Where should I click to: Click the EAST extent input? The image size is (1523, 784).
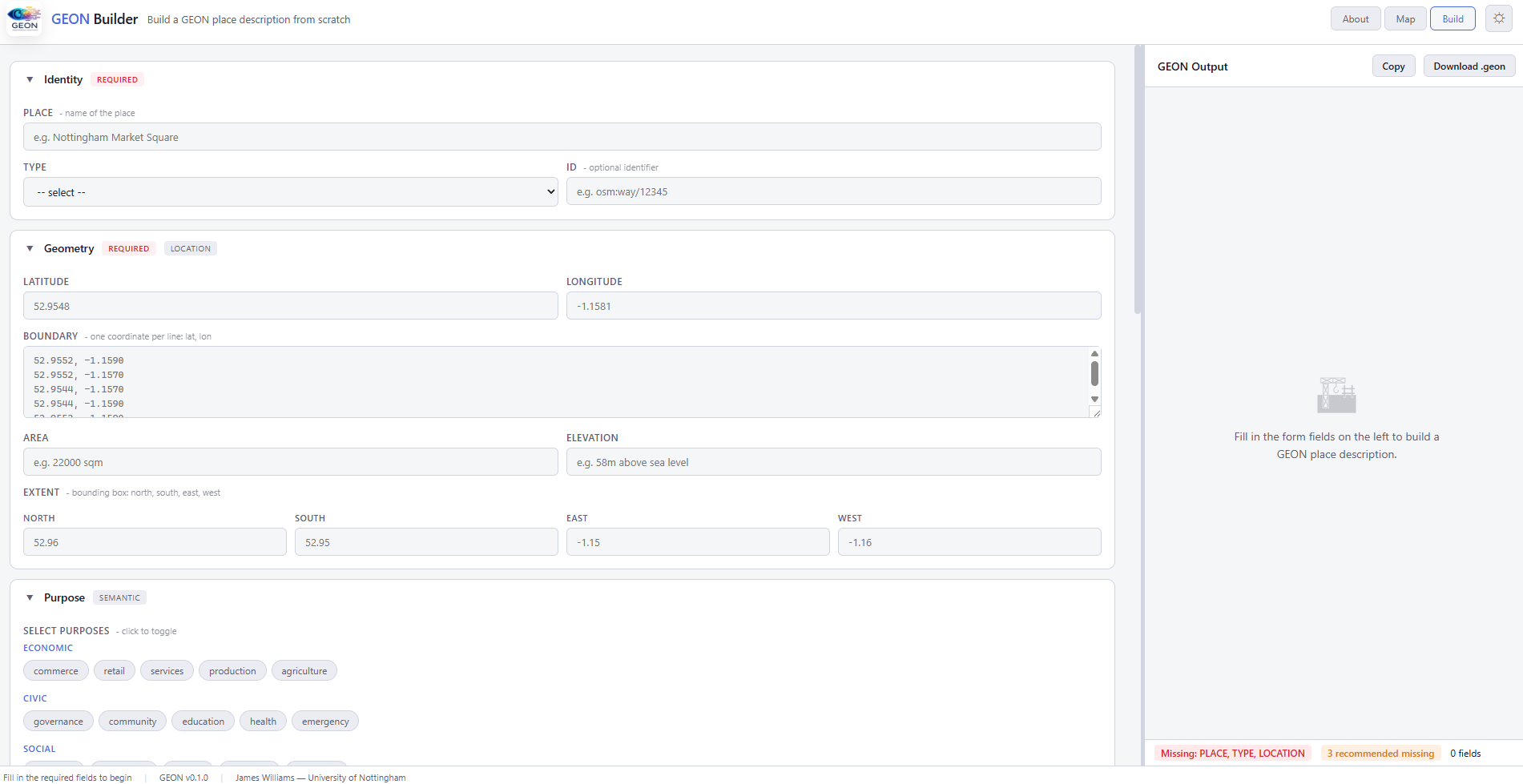pos(698,542)
